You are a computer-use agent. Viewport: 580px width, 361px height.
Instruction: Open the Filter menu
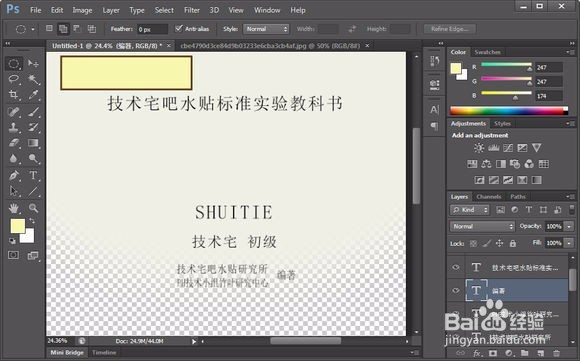pos(192,10)
